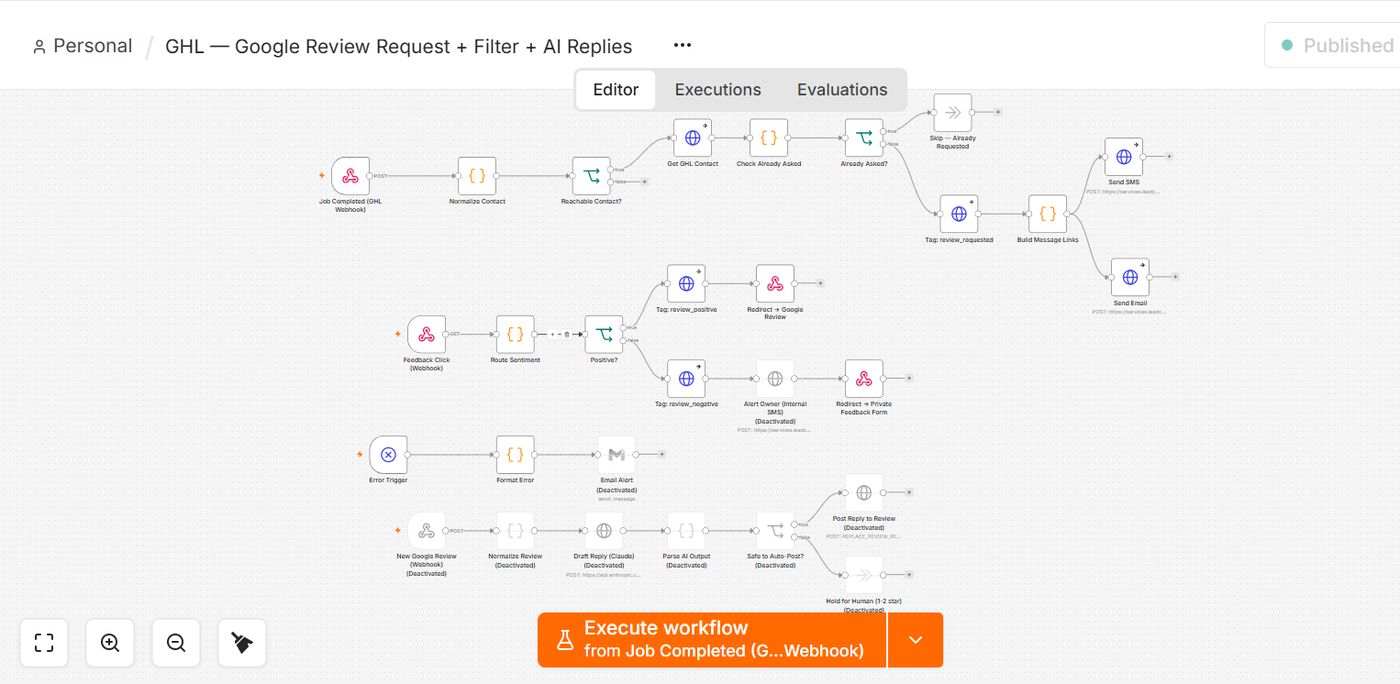
Task: Add a node after Send SMS
Action: (1169, 157)
